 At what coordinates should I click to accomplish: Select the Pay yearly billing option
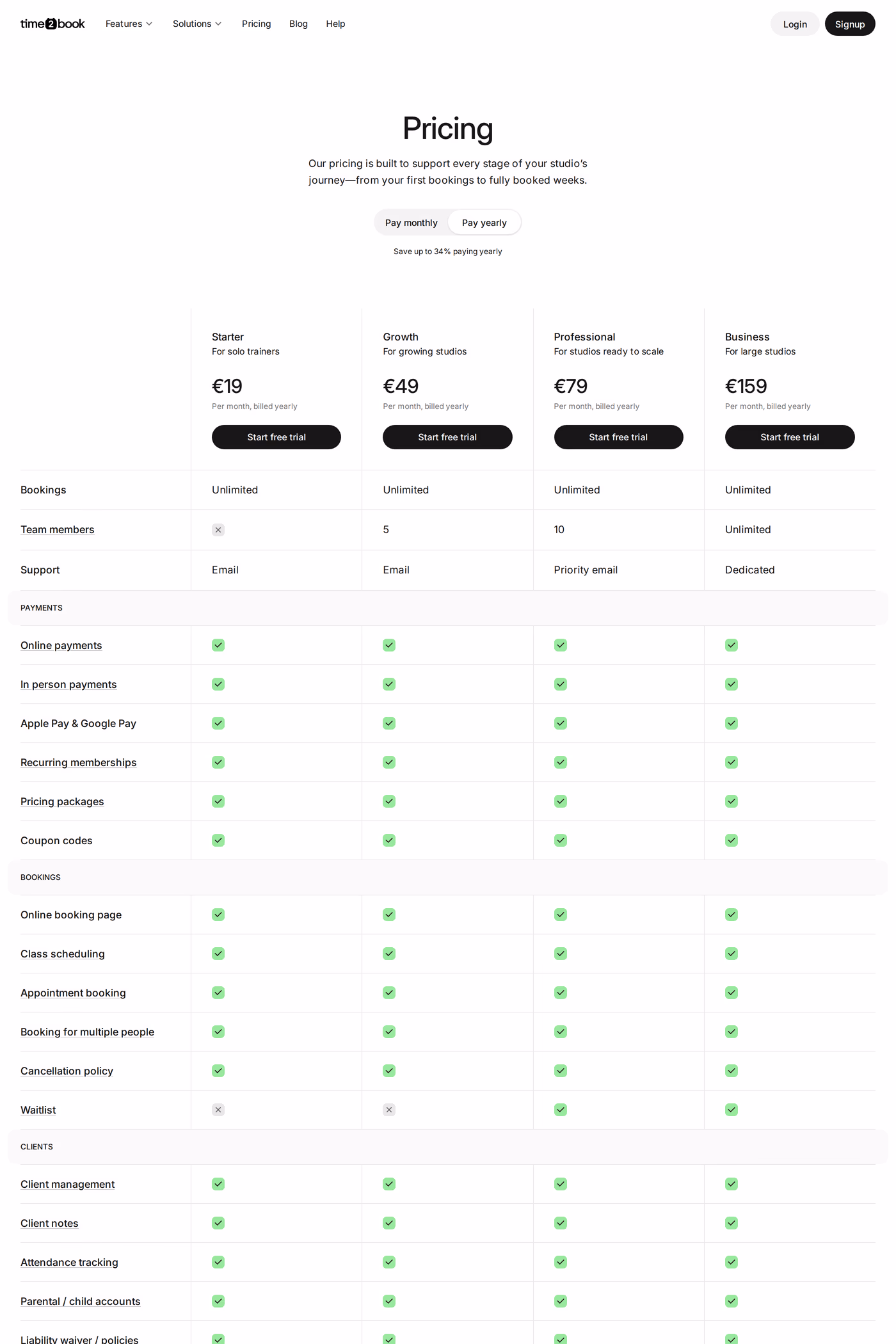tap(484, 223)
